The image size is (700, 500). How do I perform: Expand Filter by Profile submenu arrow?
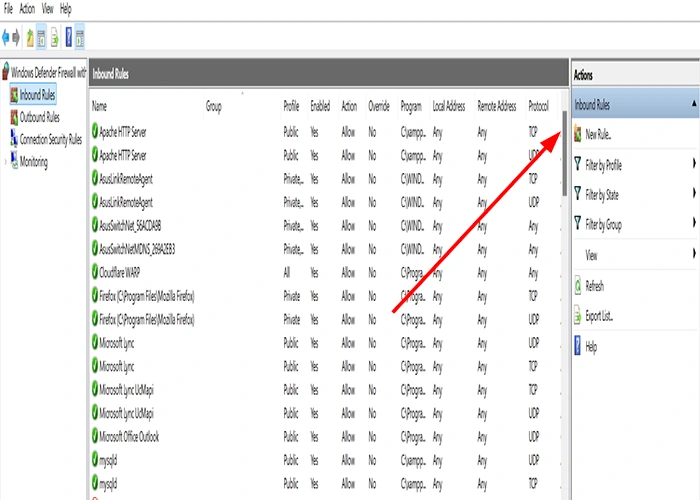tap(694, 163)
